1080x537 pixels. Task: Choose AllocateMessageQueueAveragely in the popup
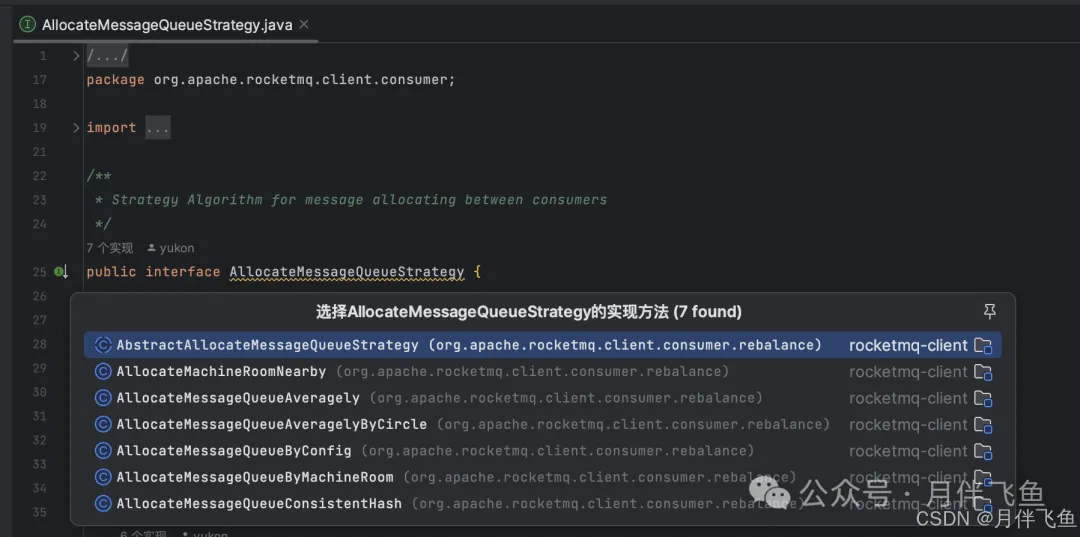point(237,398)
